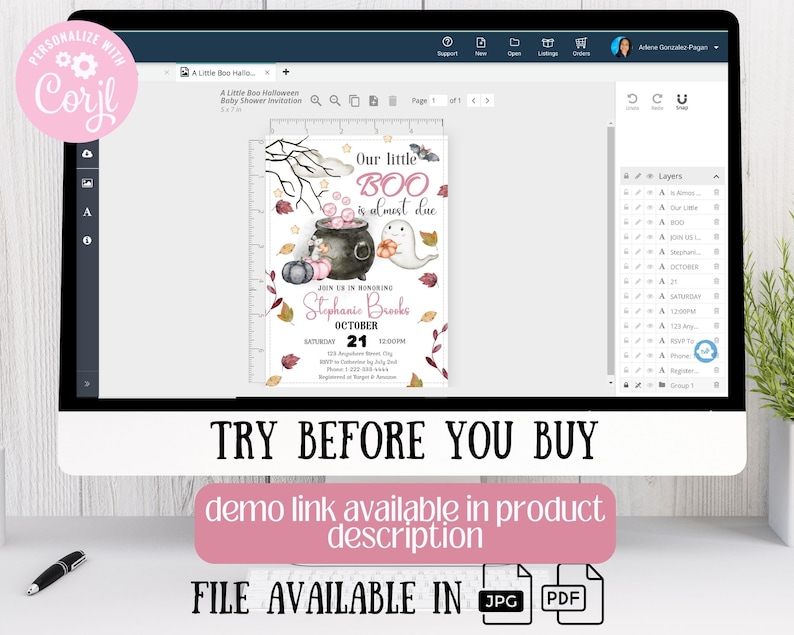Viewport: 794px width, 635px height.
Task: Zoom in on the invitation canvas
Action: tap(315, 101)
